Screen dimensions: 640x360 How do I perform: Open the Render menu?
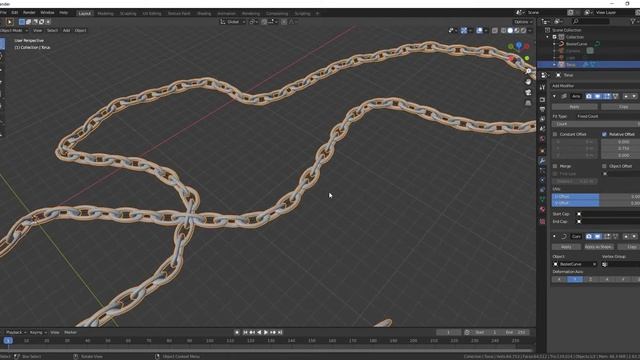(x=29, y=13)
